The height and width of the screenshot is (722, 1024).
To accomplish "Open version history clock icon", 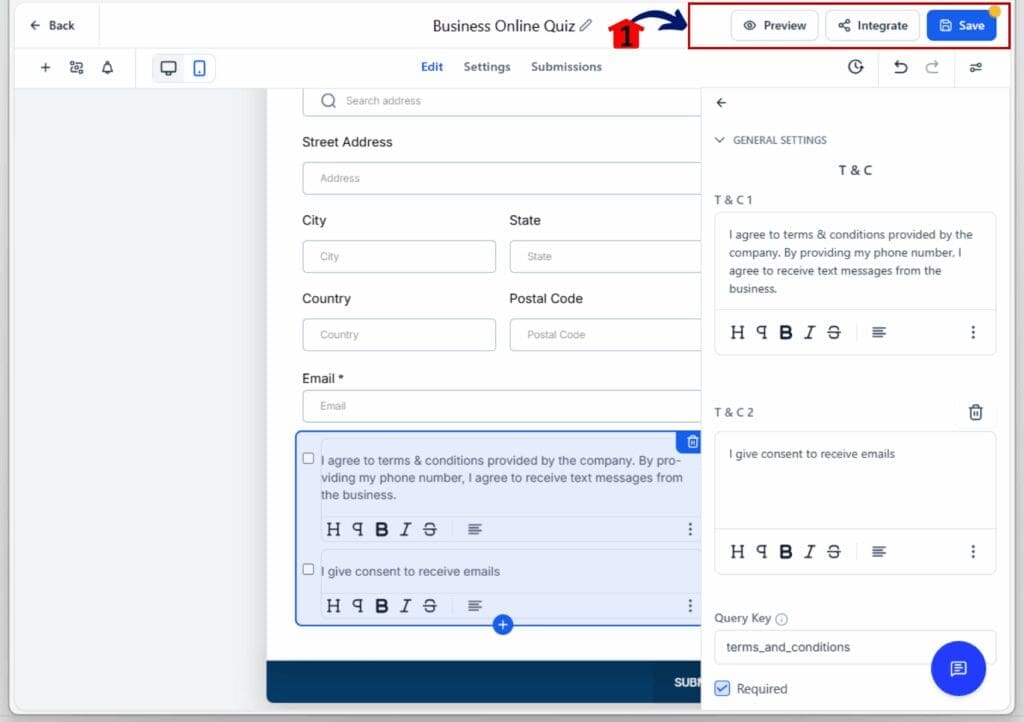I will [856, 67].
